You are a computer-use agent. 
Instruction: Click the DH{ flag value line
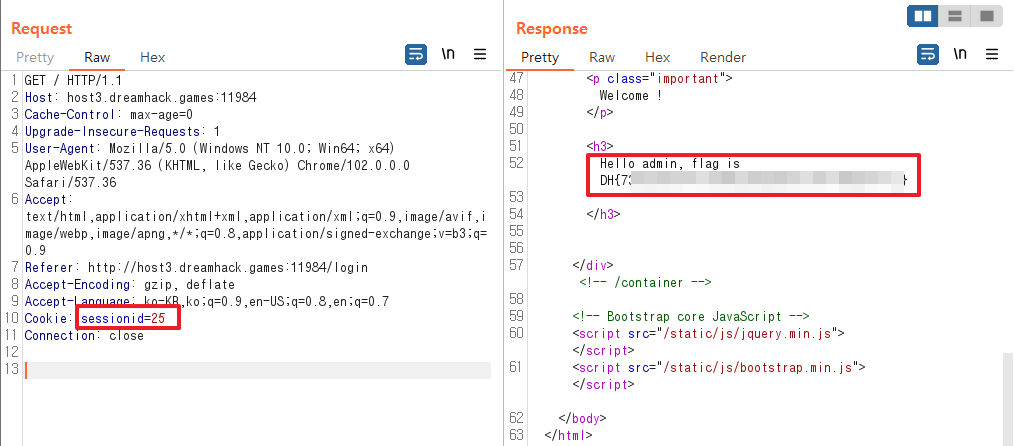(x=753, y=181)
